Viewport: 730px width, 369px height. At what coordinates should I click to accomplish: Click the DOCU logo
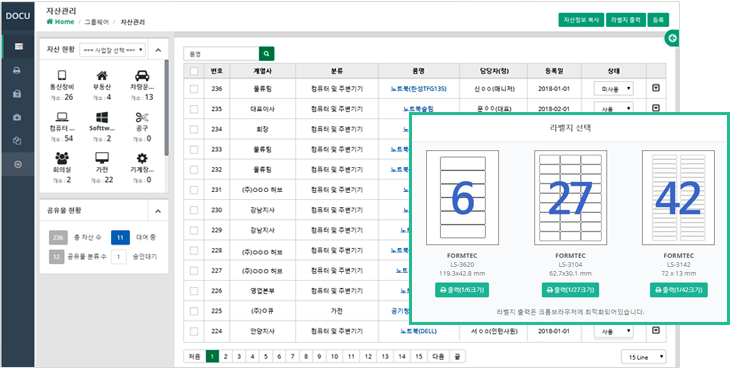tap(18, 16)
